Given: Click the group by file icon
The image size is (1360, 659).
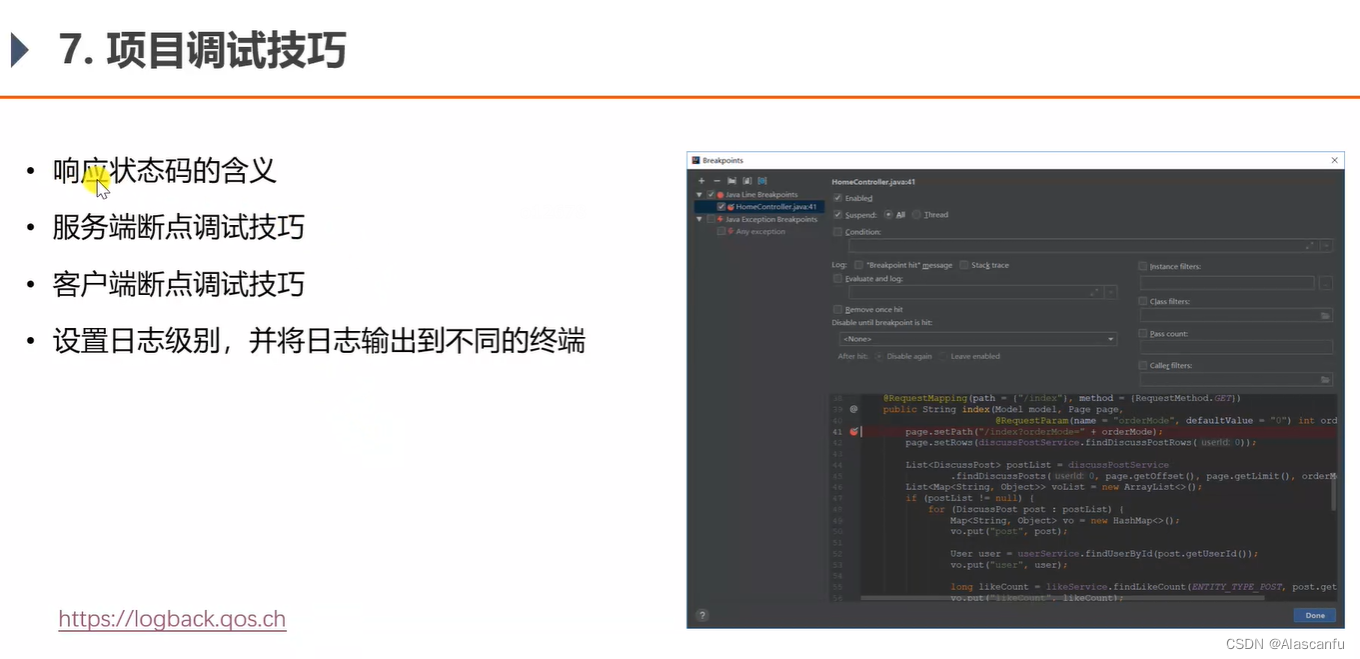Looking at the screenshot, I should click(x=747, y=181).
